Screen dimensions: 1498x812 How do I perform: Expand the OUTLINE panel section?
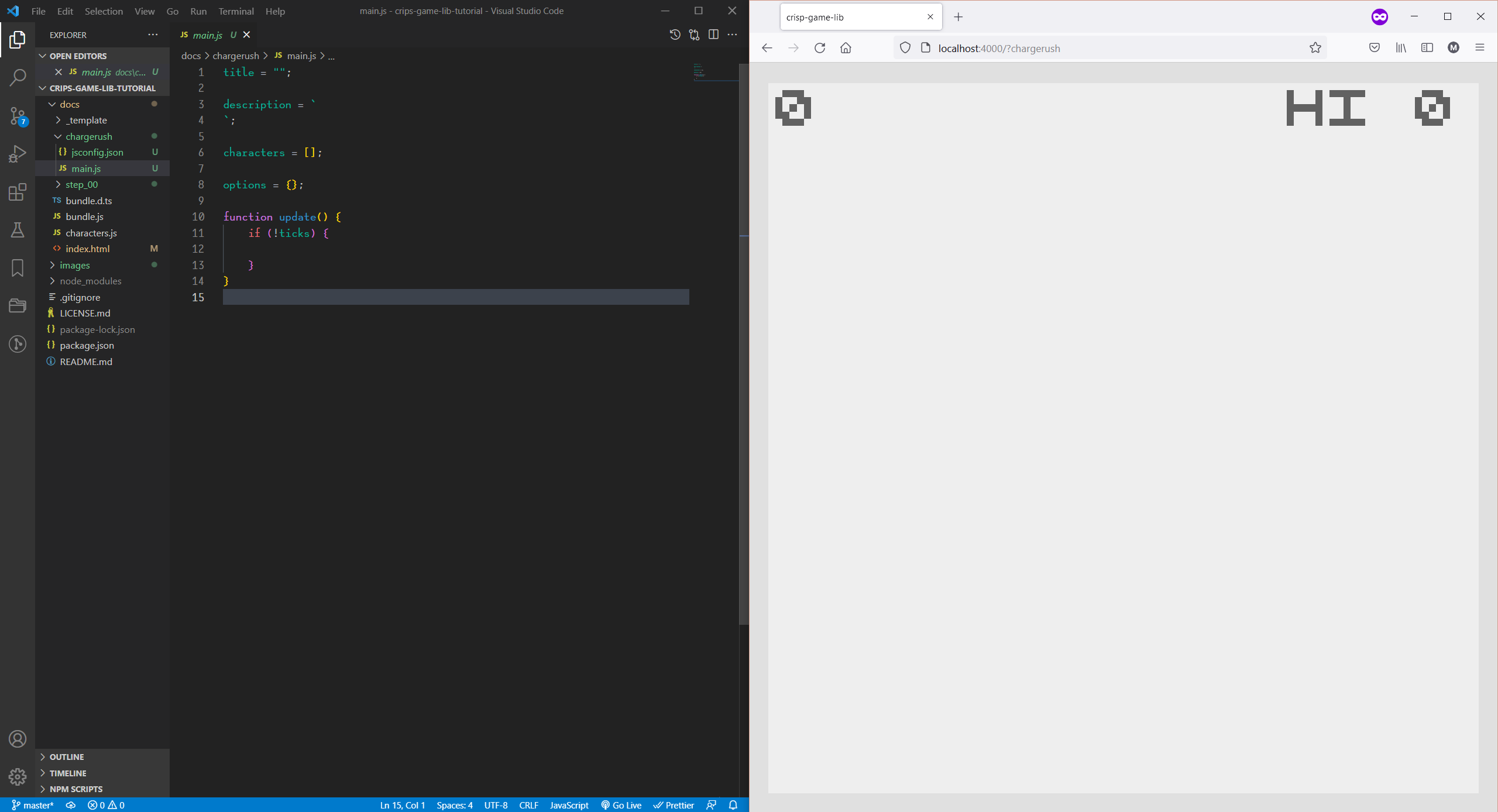click(66, 757)
